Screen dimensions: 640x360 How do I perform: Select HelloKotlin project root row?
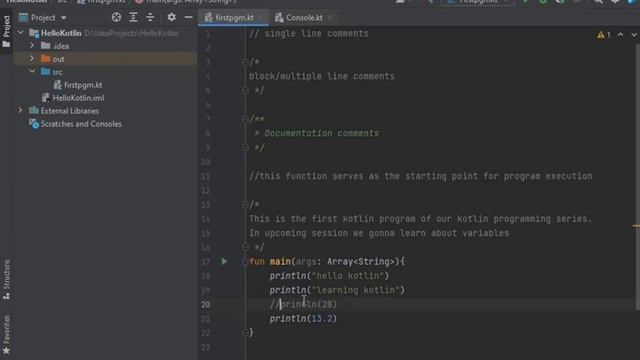(x=105, y=33)
